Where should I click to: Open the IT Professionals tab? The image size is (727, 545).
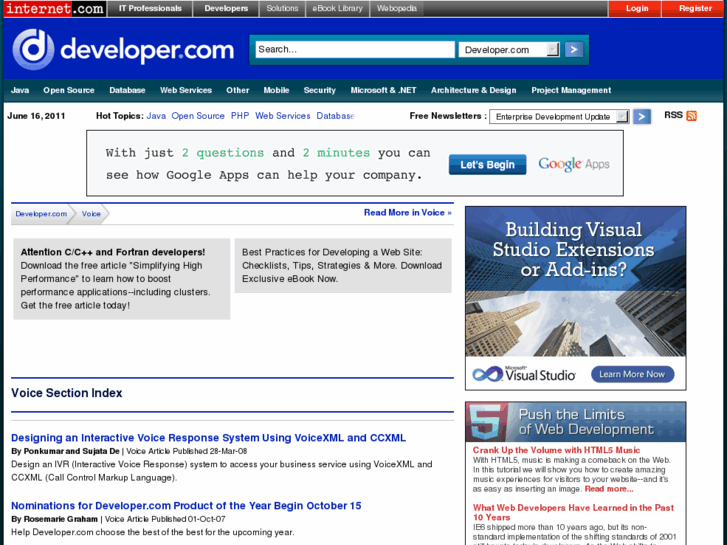pyautogui.click(x=150, y=8)
